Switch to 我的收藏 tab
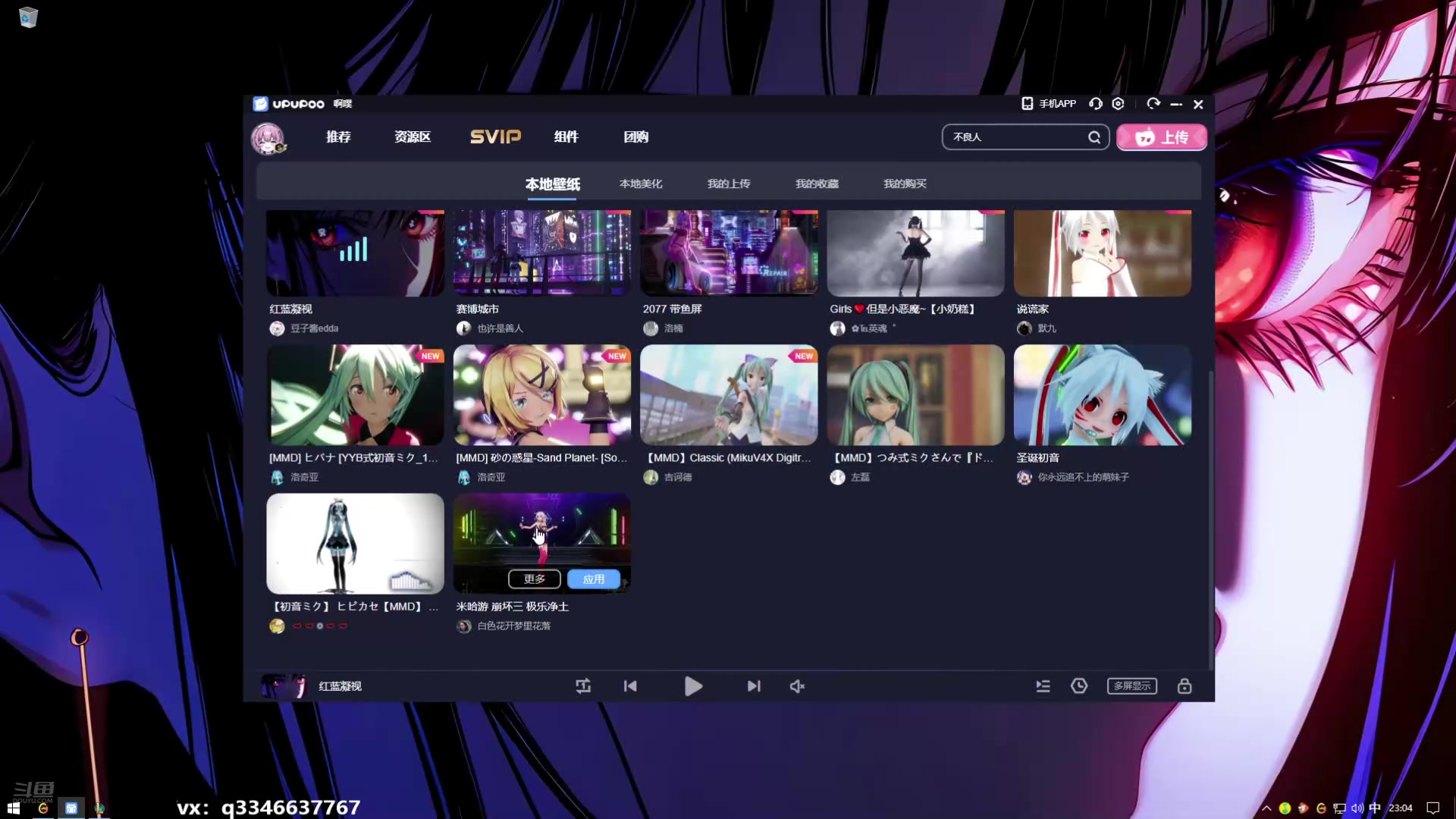 point(817,184)
